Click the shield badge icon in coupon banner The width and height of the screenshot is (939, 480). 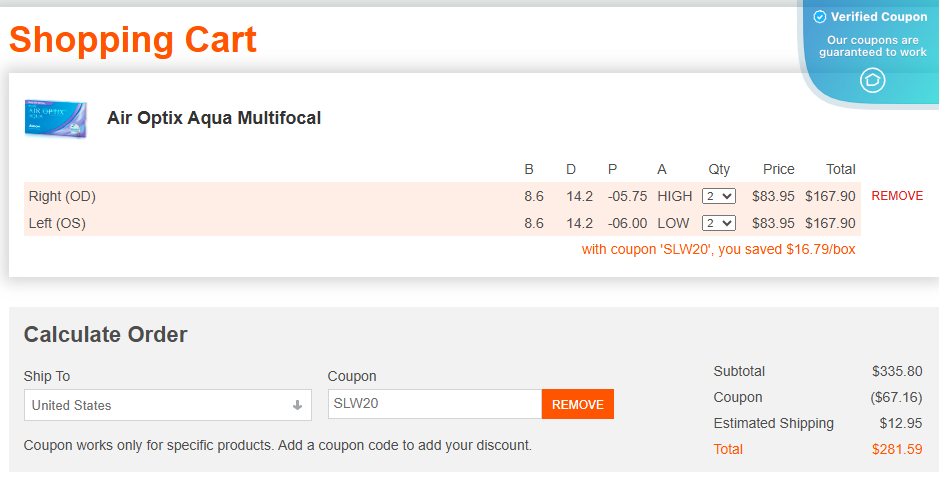coord(873,80)
